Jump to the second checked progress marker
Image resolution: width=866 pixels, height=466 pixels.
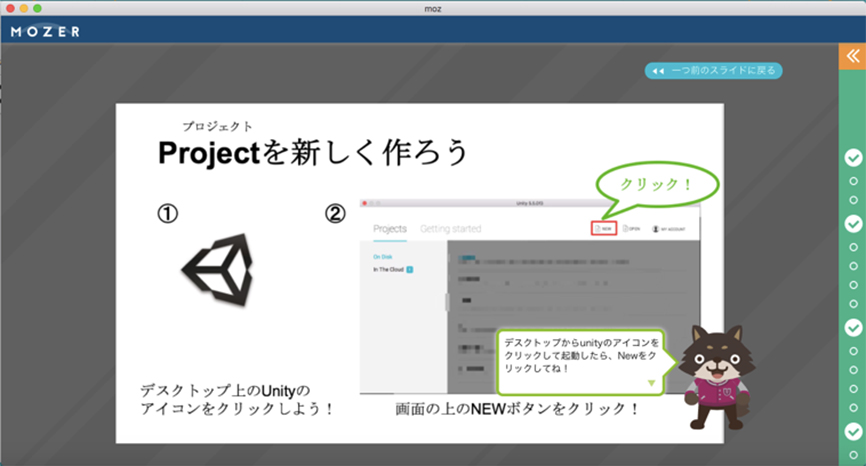[x=853, y=224]
